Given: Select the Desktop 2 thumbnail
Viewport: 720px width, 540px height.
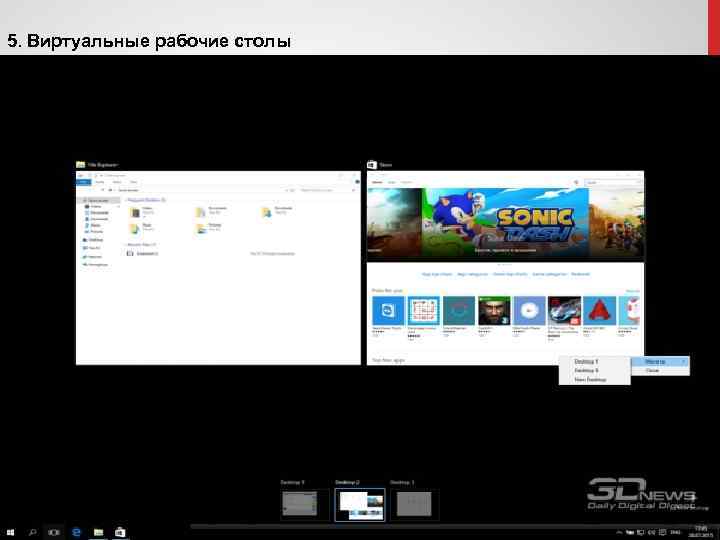Looking at the screenshot, I should (x=360, y=504).
